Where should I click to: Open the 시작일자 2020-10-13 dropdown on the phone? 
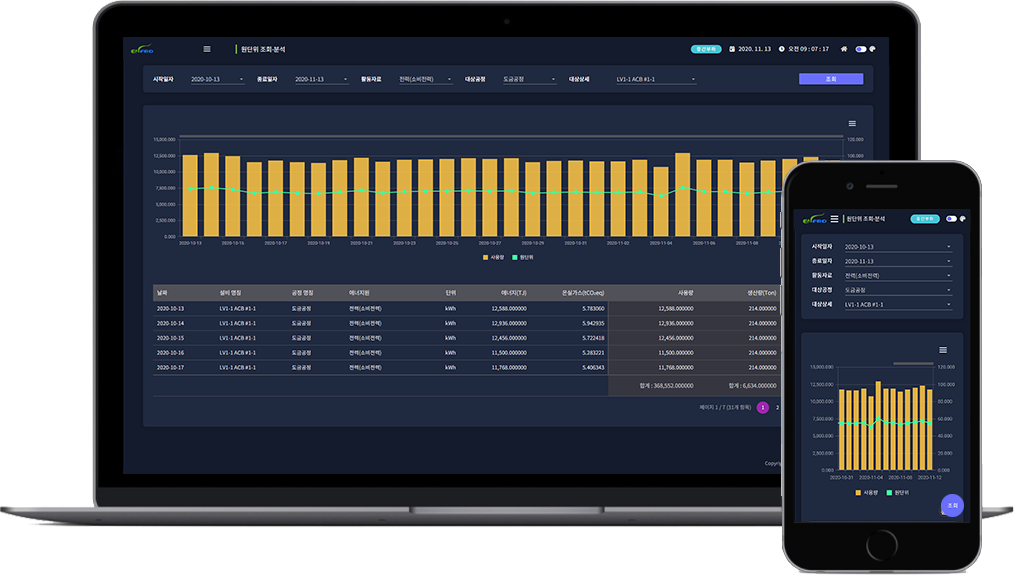[x=898, y=247]
